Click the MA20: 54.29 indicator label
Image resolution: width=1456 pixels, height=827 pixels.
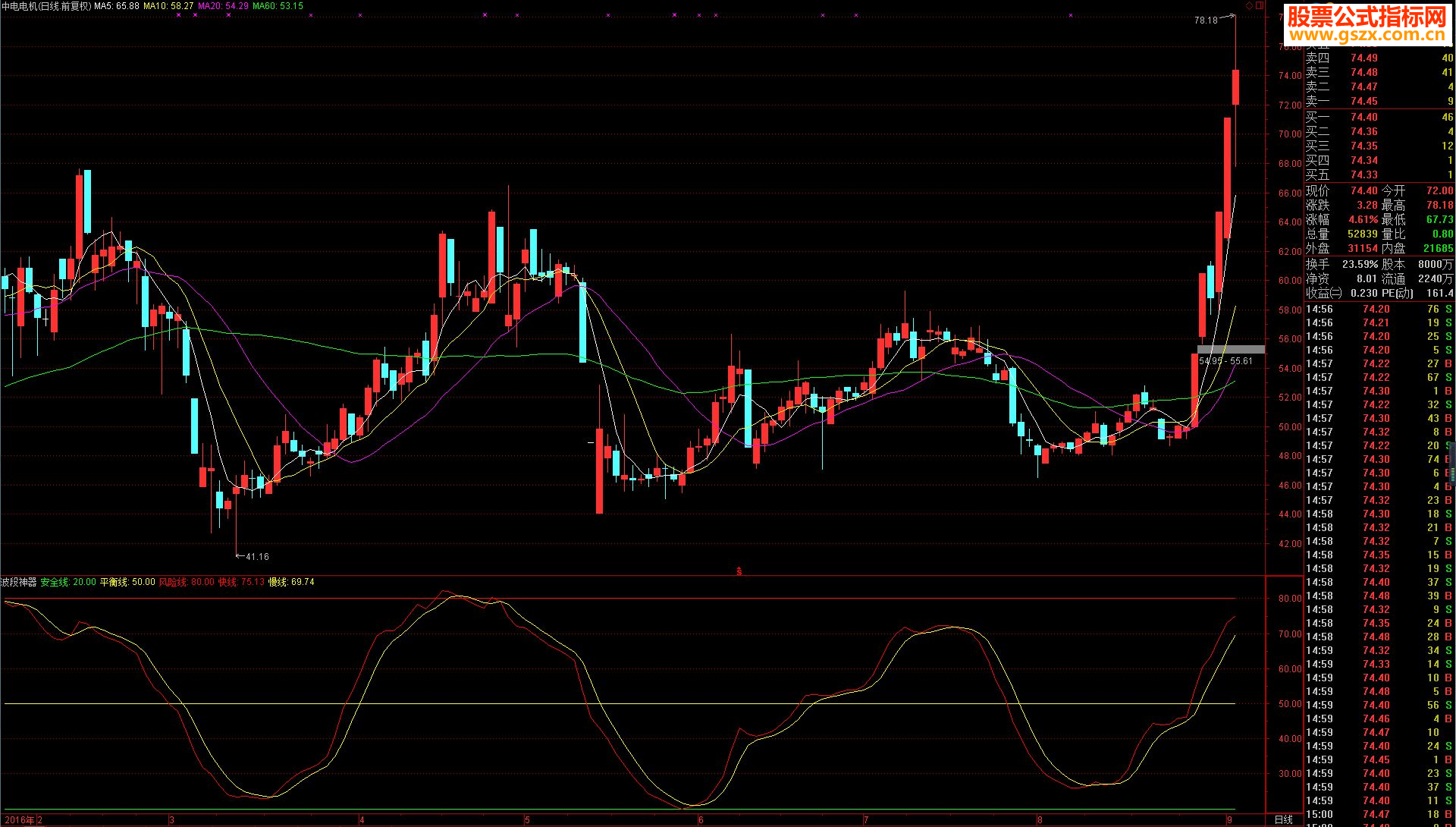point(223,6)
